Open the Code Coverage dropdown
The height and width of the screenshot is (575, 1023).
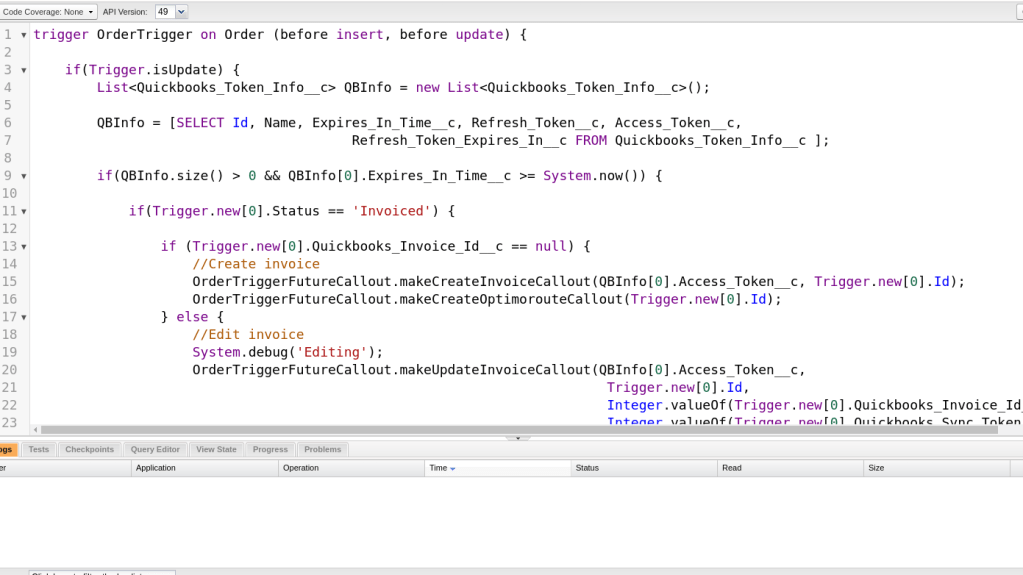[x=49, y=12]
